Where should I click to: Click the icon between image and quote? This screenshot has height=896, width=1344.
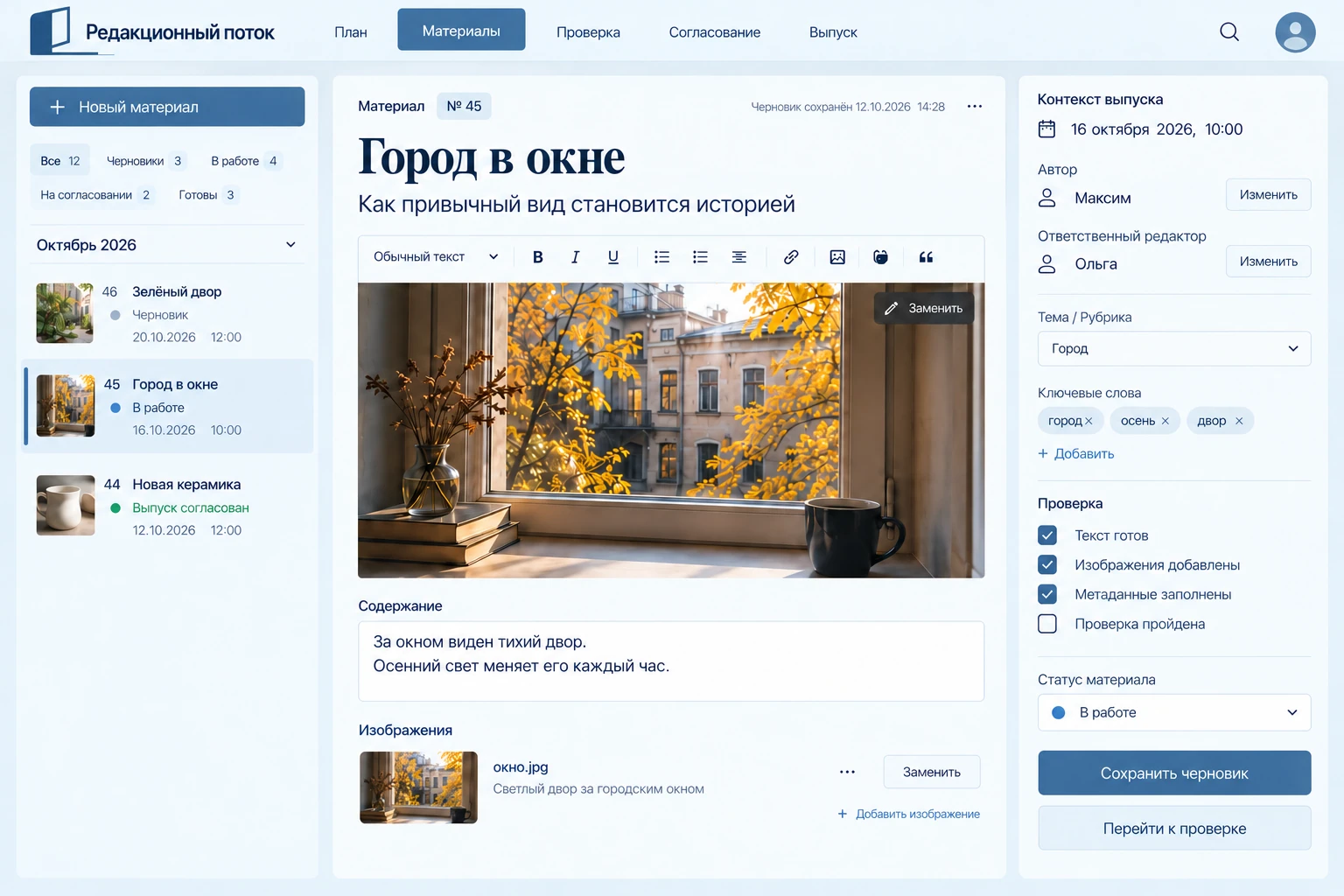pos(880,256)
